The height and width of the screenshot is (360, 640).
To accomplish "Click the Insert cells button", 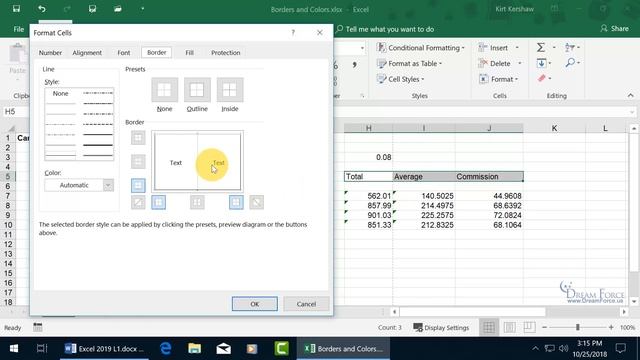I will point(493,48).
